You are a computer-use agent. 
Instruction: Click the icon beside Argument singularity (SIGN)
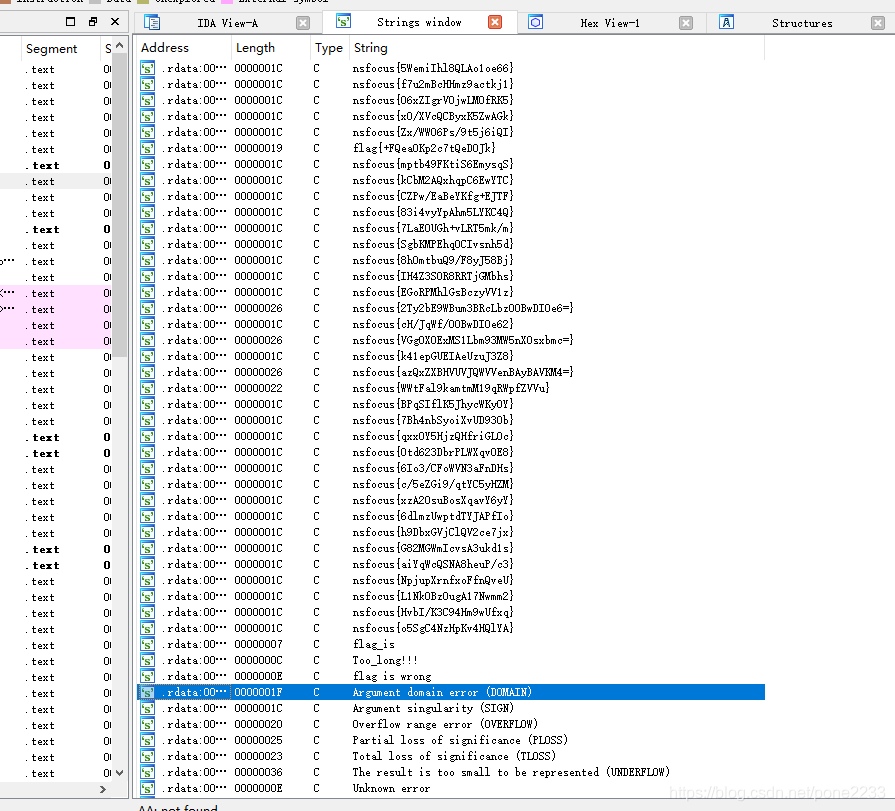[x=147, y=708]
